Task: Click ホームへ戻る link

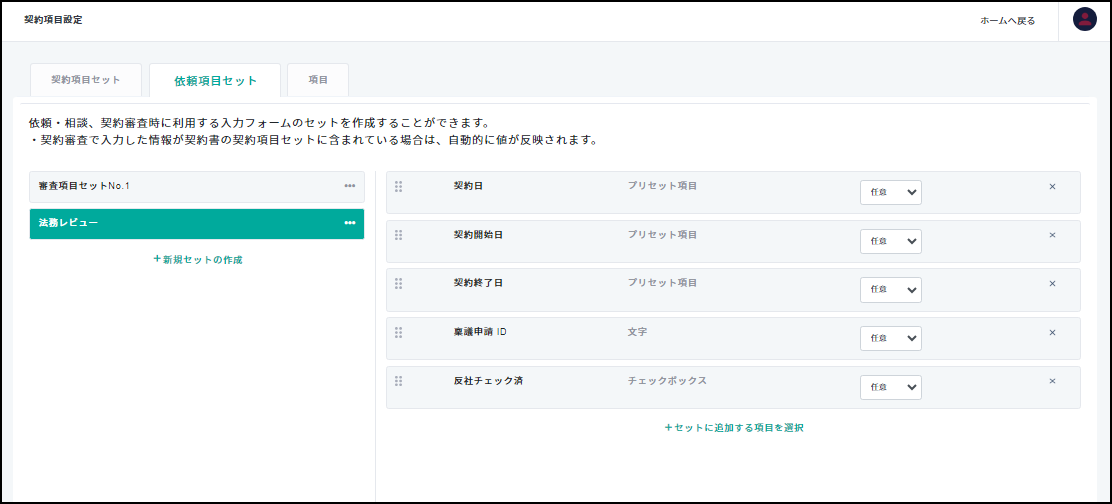Action: click(1007, 21)
